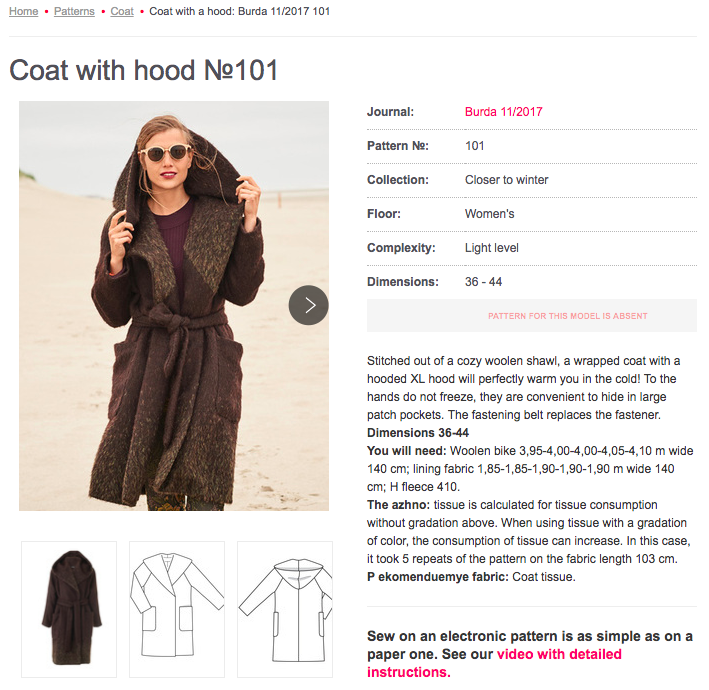
Task: Click the 'You will need:' materials text
Action: pos(398,451)
